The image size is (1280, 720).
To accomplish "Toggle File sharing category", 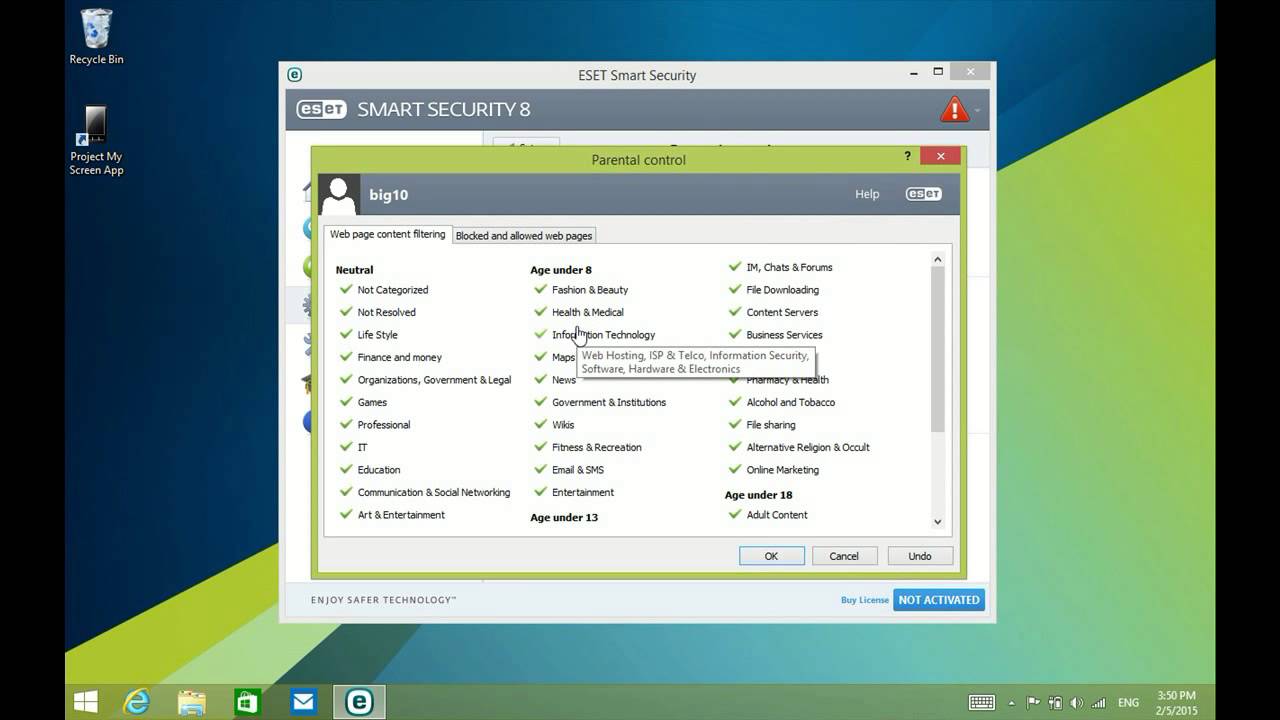I will (x=735, y=424).
